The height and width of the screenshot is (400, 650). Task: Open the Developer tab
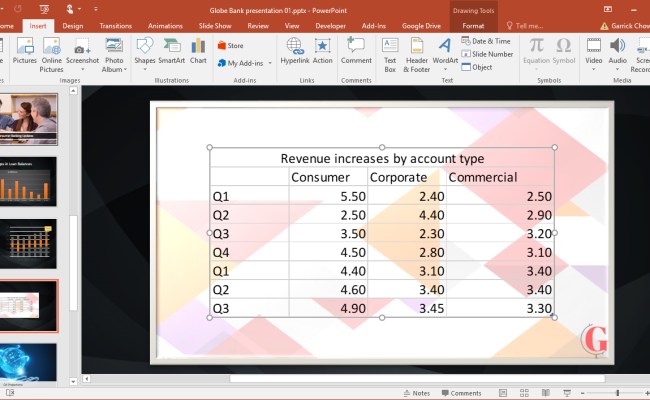[x=330, y=26]
